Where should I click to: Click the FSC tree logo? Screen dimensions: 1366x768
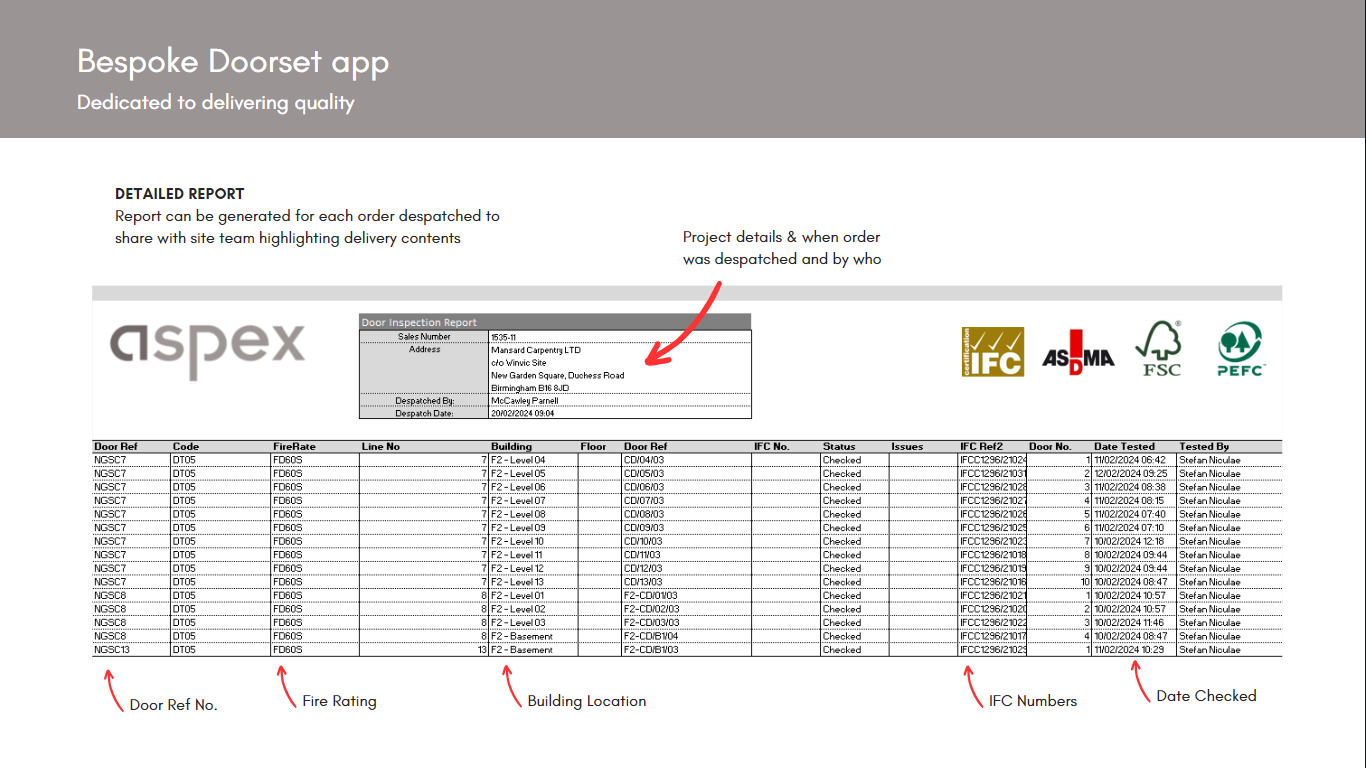pos(1158,348)
